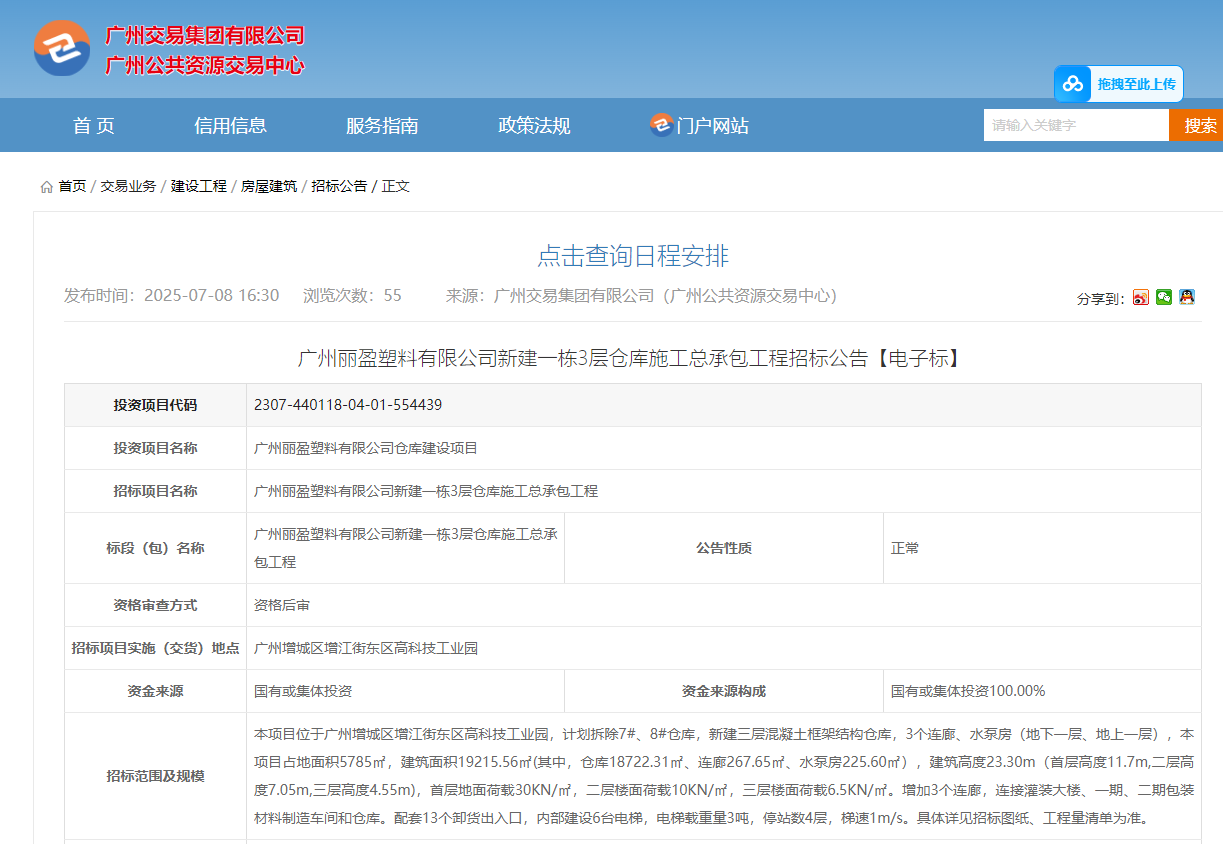This screenshot has height=844, width=1223.
Task: Share the page via WeChat icon
Action: click(x=1162, y=299)
